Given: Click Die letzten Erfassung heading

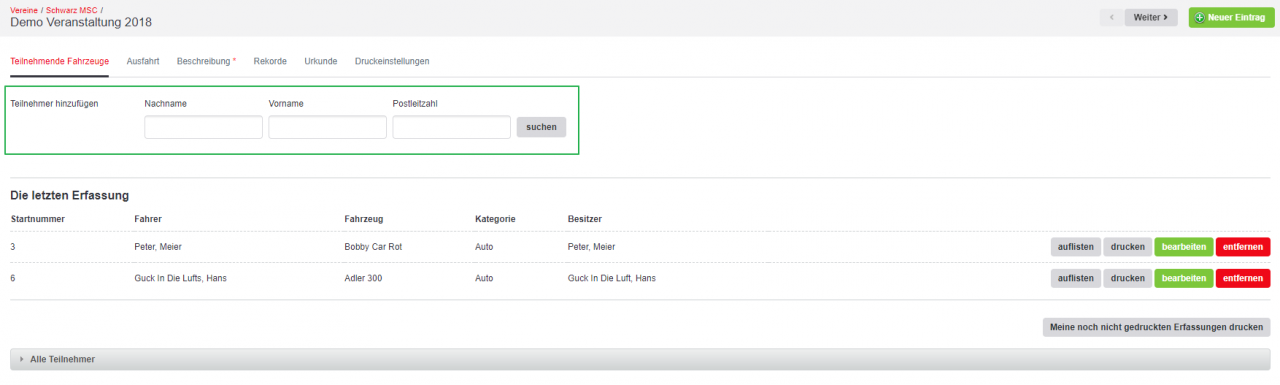Looking at the screenshot, I should click(69, 195).
